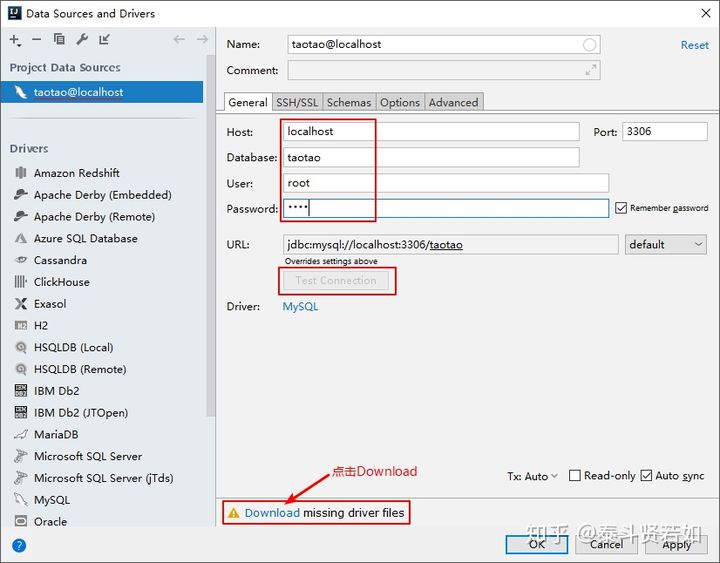Screen dimensions: 720x563
Task: Open help with the question mark icon
Action: [19, 546]
